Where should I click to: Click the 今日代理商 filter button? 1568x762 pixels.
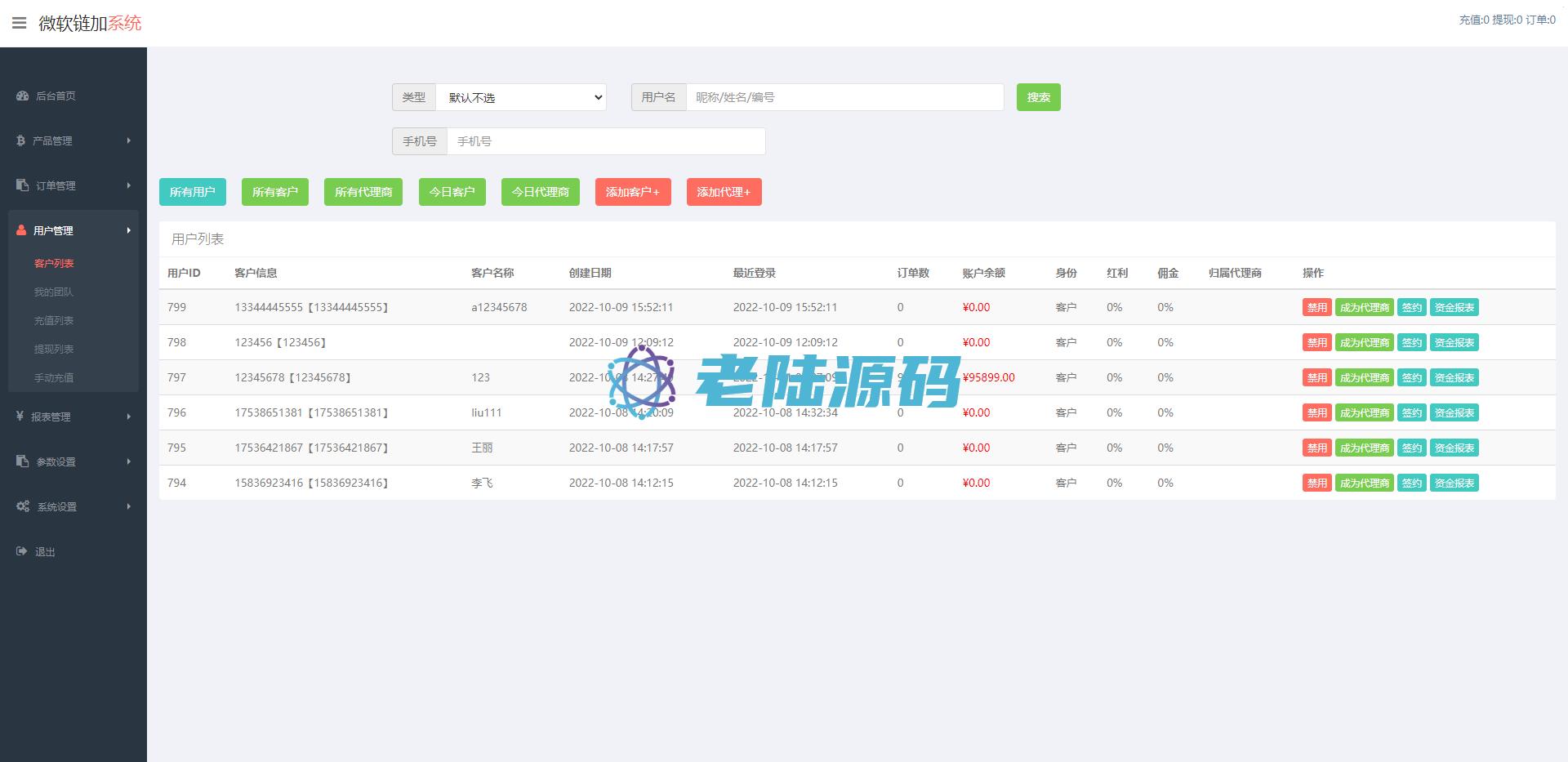point(541,192)
